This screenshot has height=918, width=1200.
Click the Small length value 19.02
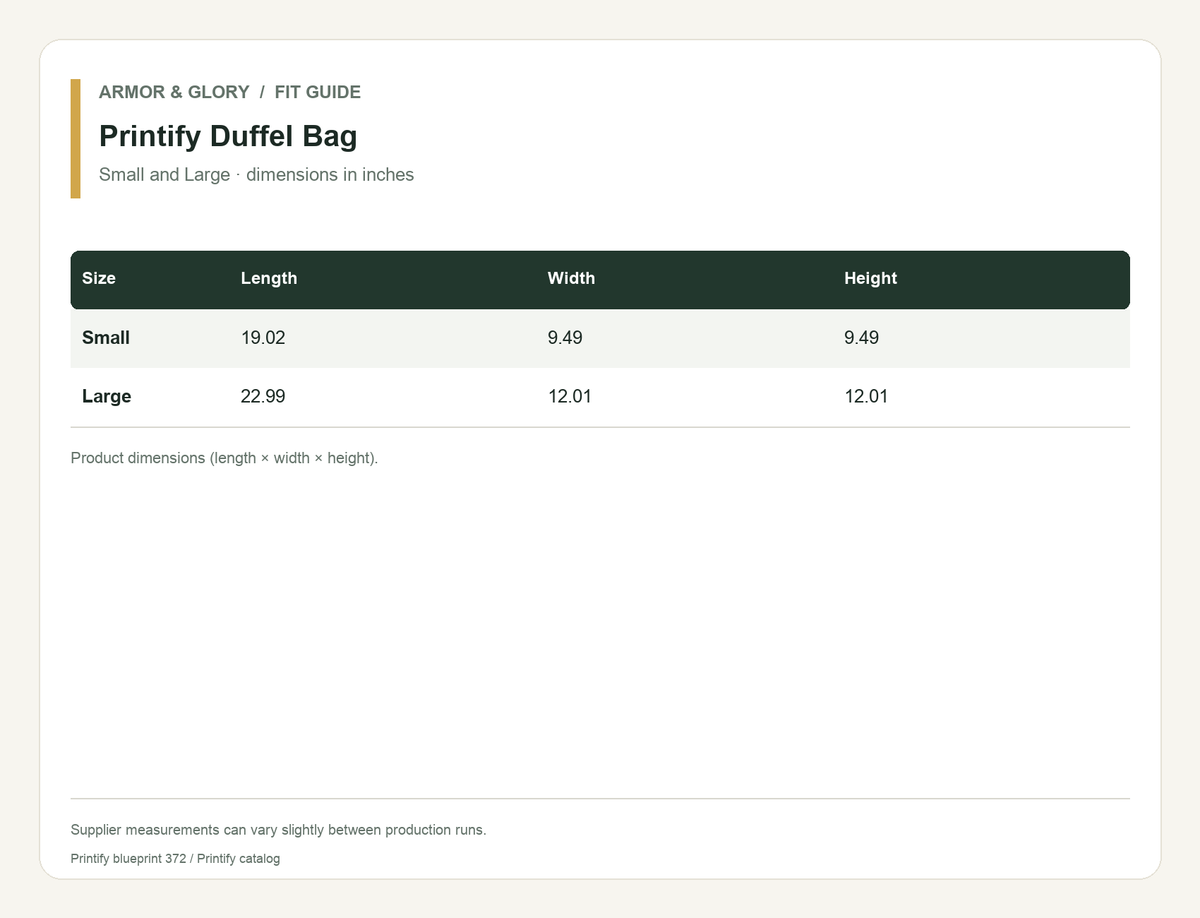click(x=263, y=338)
